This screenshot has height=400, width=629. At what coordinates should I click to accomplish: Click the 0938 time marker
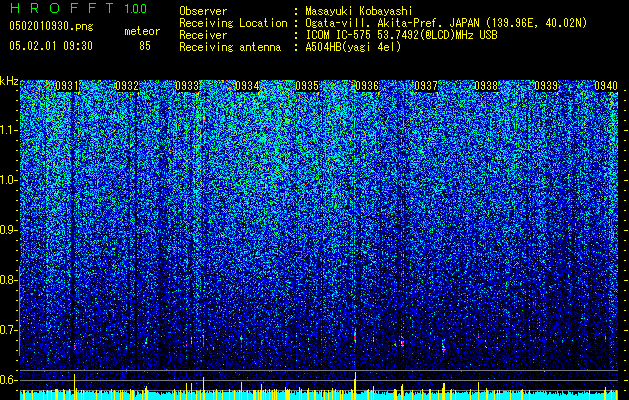(x=486, y=86)
